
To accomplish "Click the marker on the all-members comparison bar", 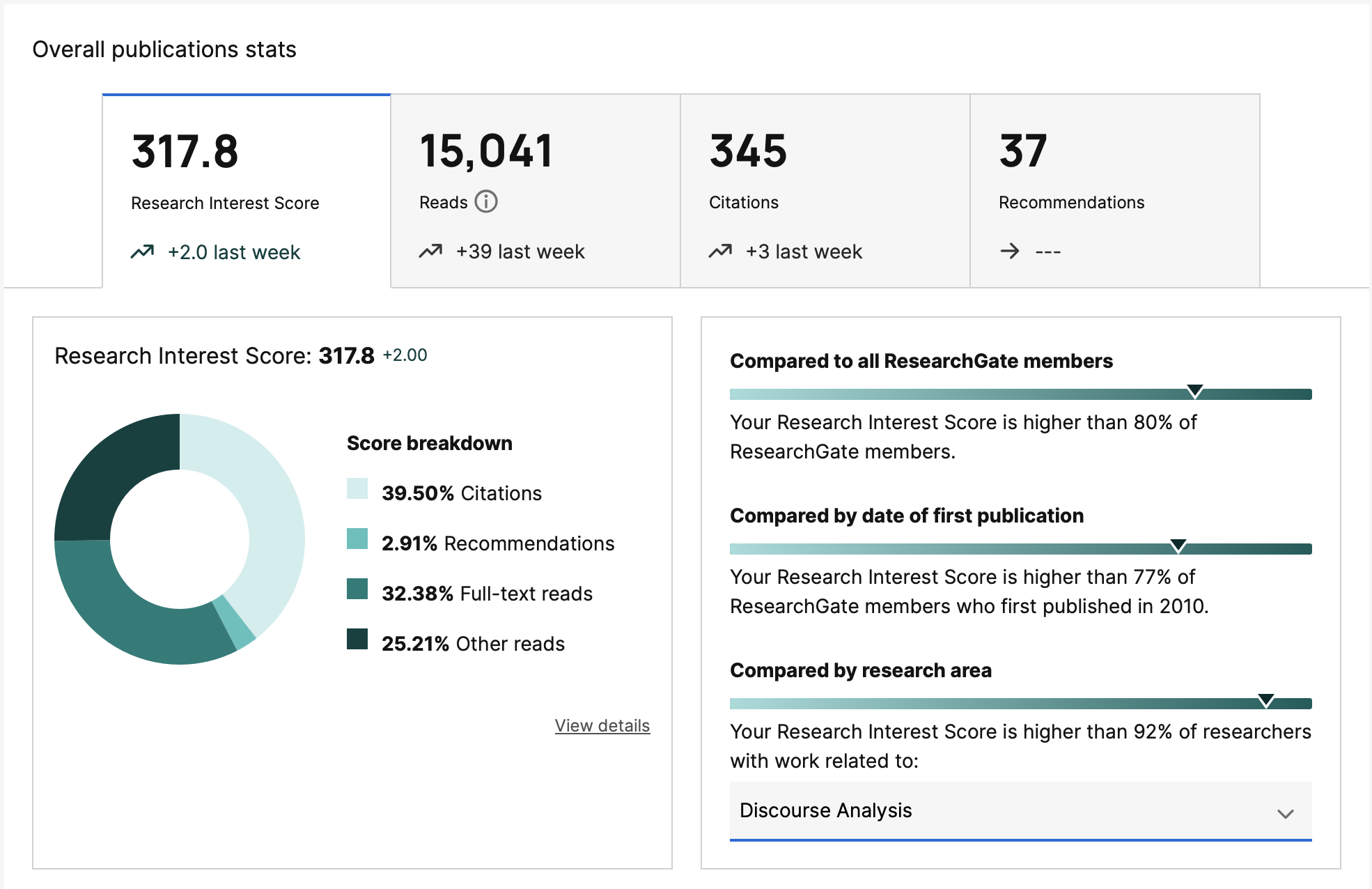I will [x=1195, y=391].
